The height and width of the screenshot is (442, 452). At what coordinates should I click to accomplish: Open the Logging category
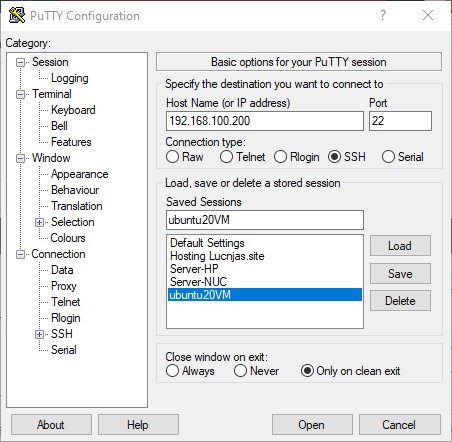click(x=70, y=78)
